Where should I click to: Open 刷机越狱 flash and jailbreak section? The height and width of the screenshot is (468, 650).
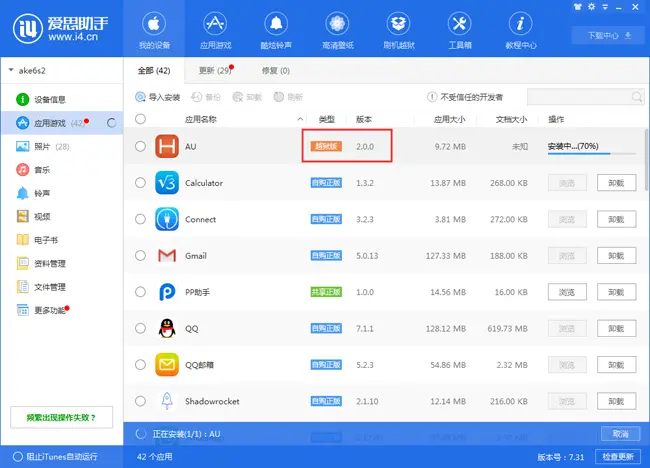(398, 30)
